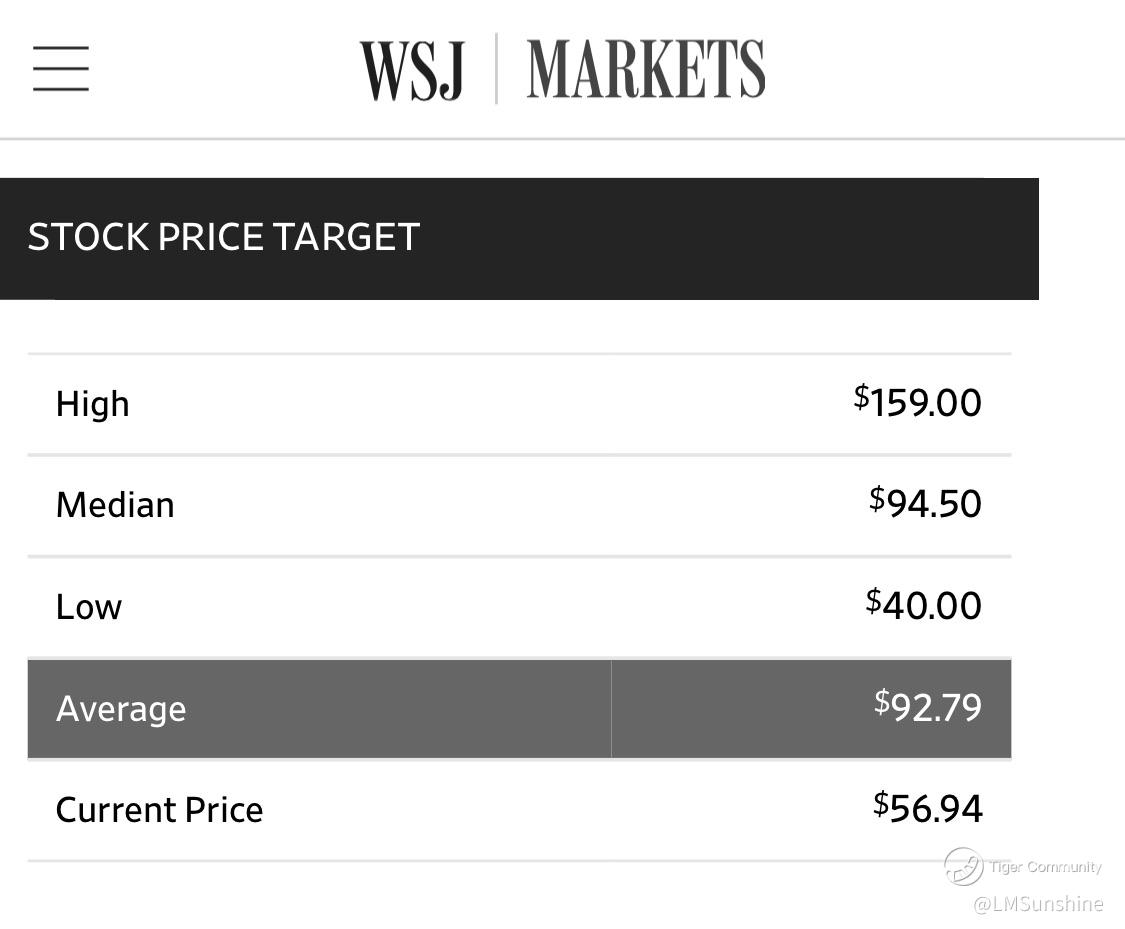The height and width of the screenshot is (929, 1125).
Task: Select the $159.00 high target value
Action: point(917,403)
